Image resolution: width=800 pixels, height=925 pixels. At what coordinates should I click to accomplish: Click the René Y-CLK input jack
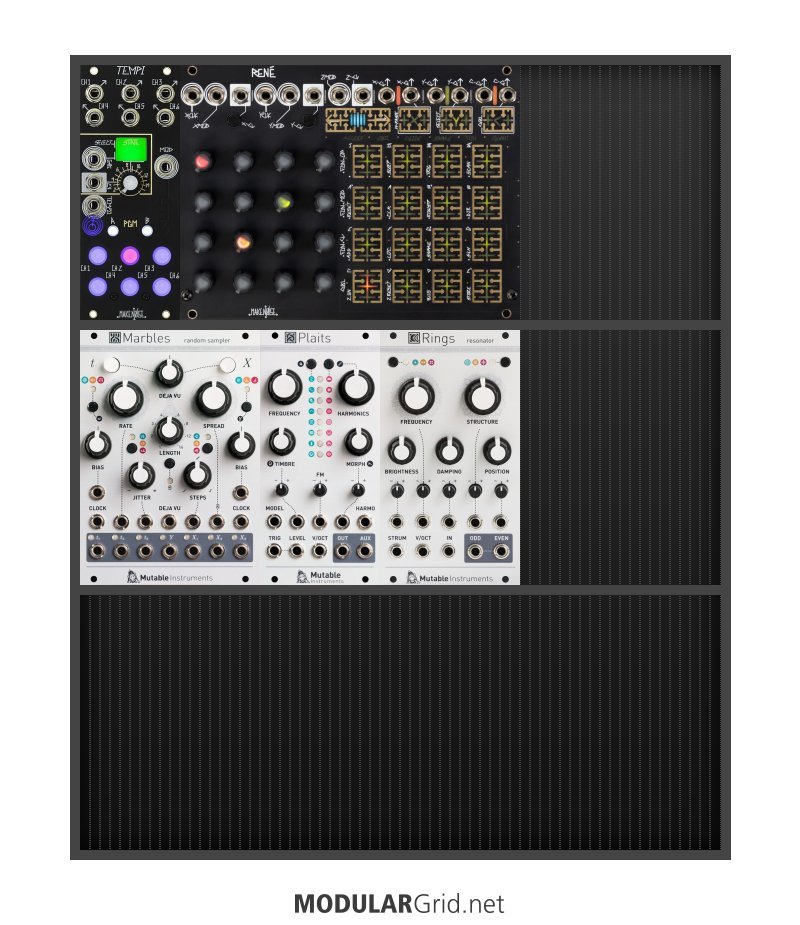pyautogui.click(x=265, y=94)
